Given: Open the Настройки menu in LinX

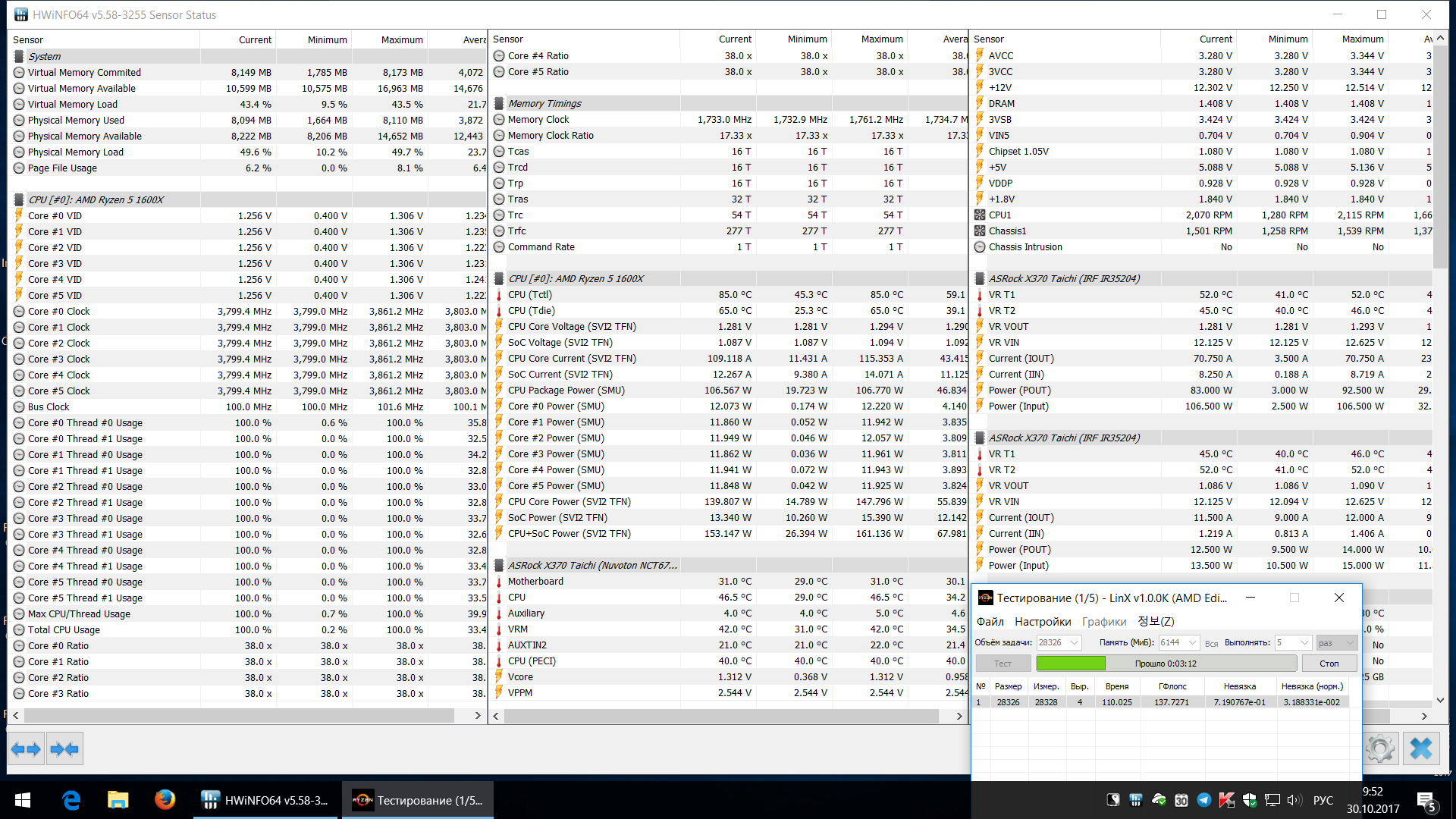Looking at the screenshot, I should [x=1043, y=622].
